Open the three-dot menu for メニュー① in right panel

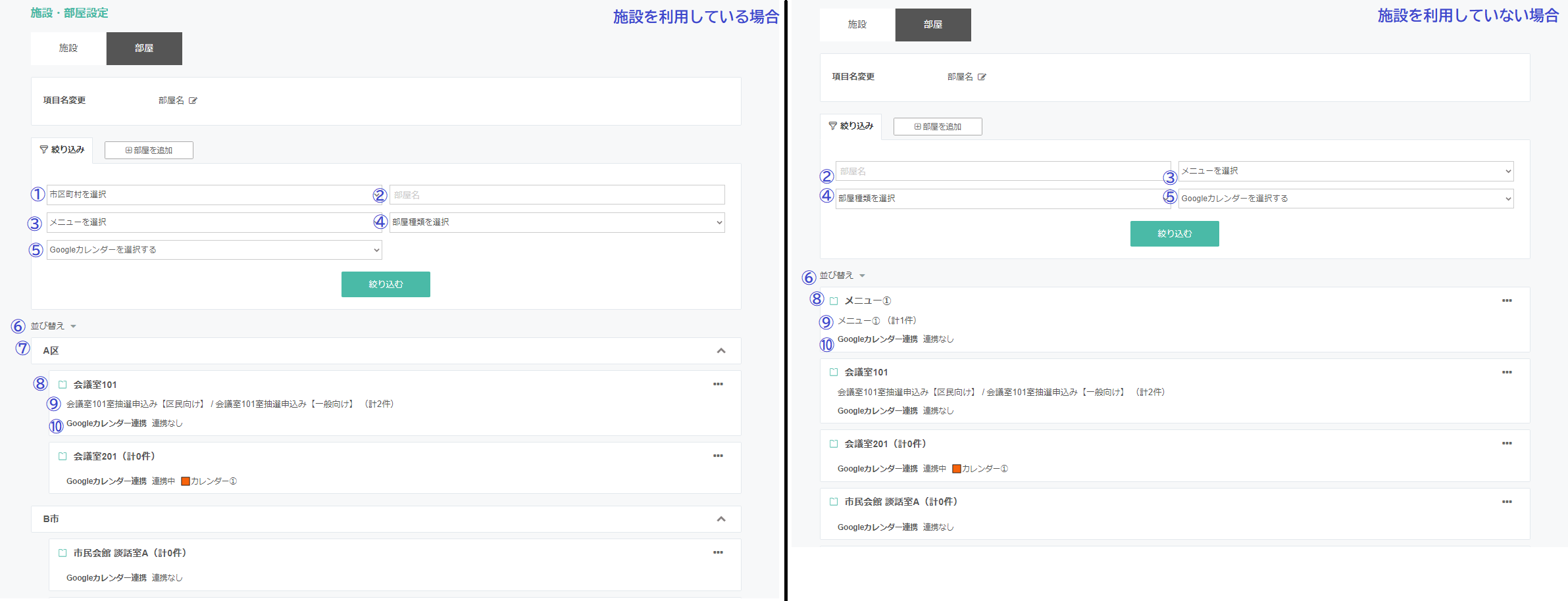[x=1507, y=300]
